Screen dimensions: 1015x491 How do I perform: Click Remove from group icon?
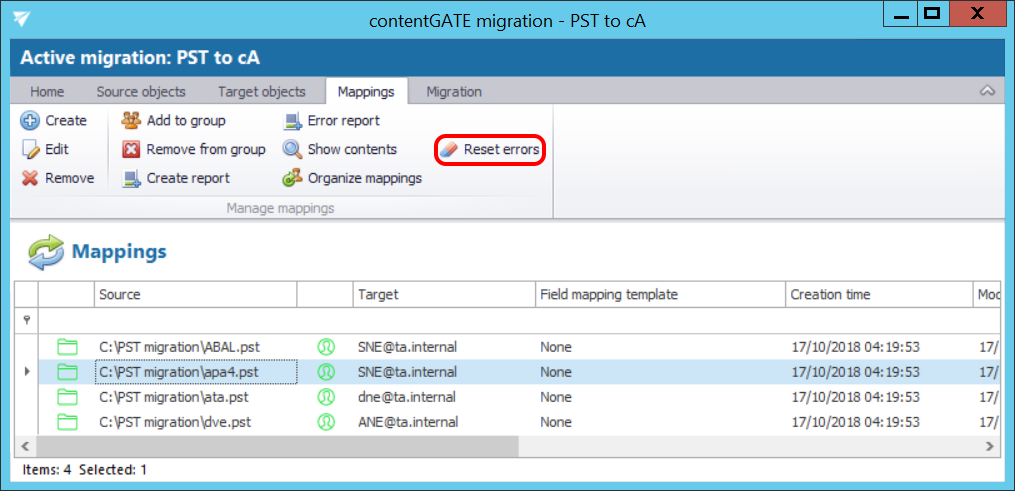[131, 150]
